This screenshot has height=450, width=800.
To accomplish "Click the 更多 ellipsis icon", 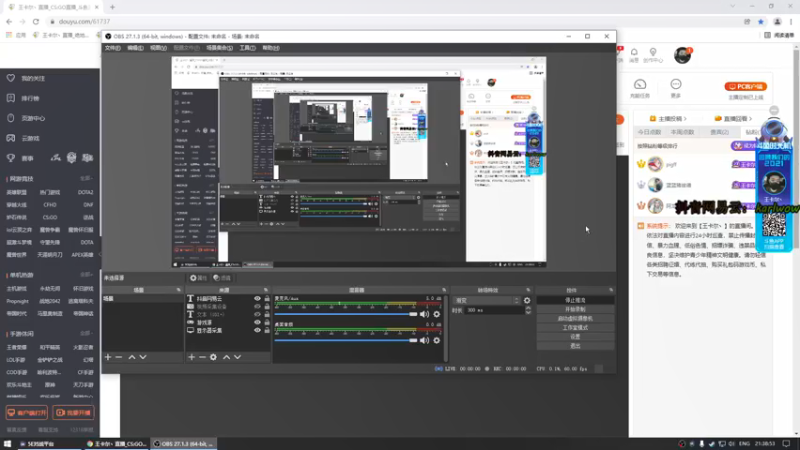I will (676, 84).
